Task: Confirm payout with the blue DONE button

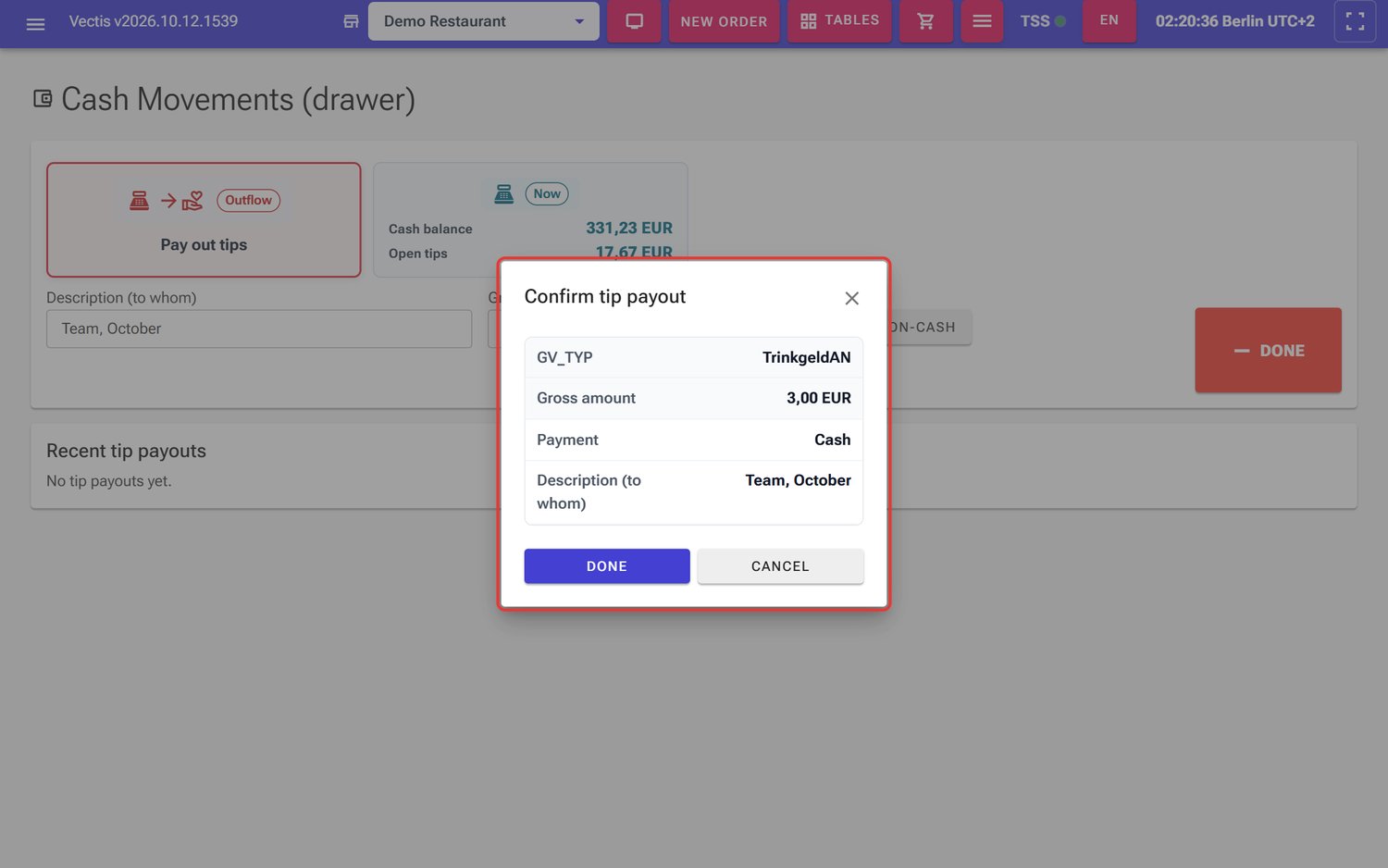Action: (607, 566)
